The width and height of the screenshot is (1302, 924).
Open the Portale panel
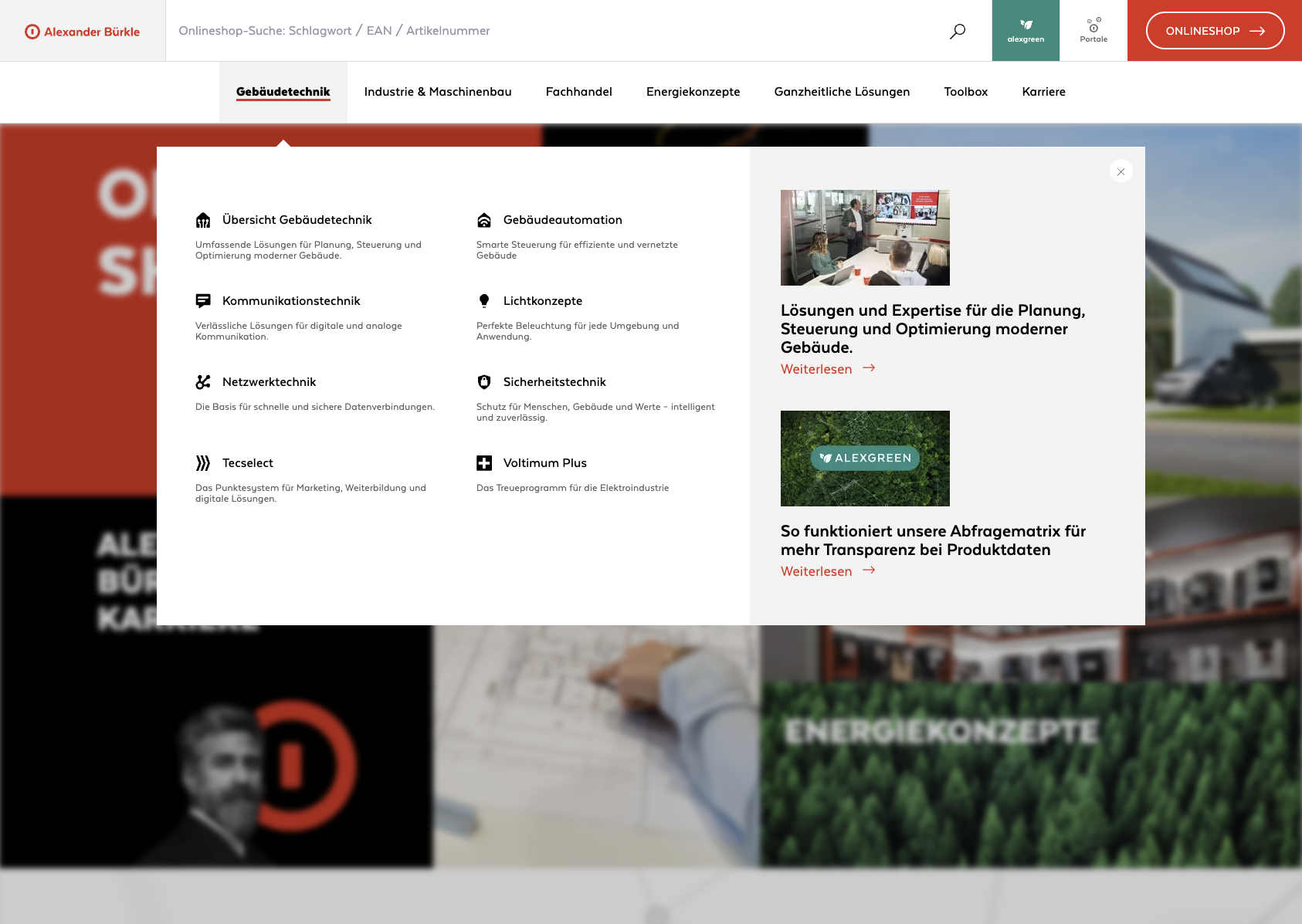click(1093, 30)
